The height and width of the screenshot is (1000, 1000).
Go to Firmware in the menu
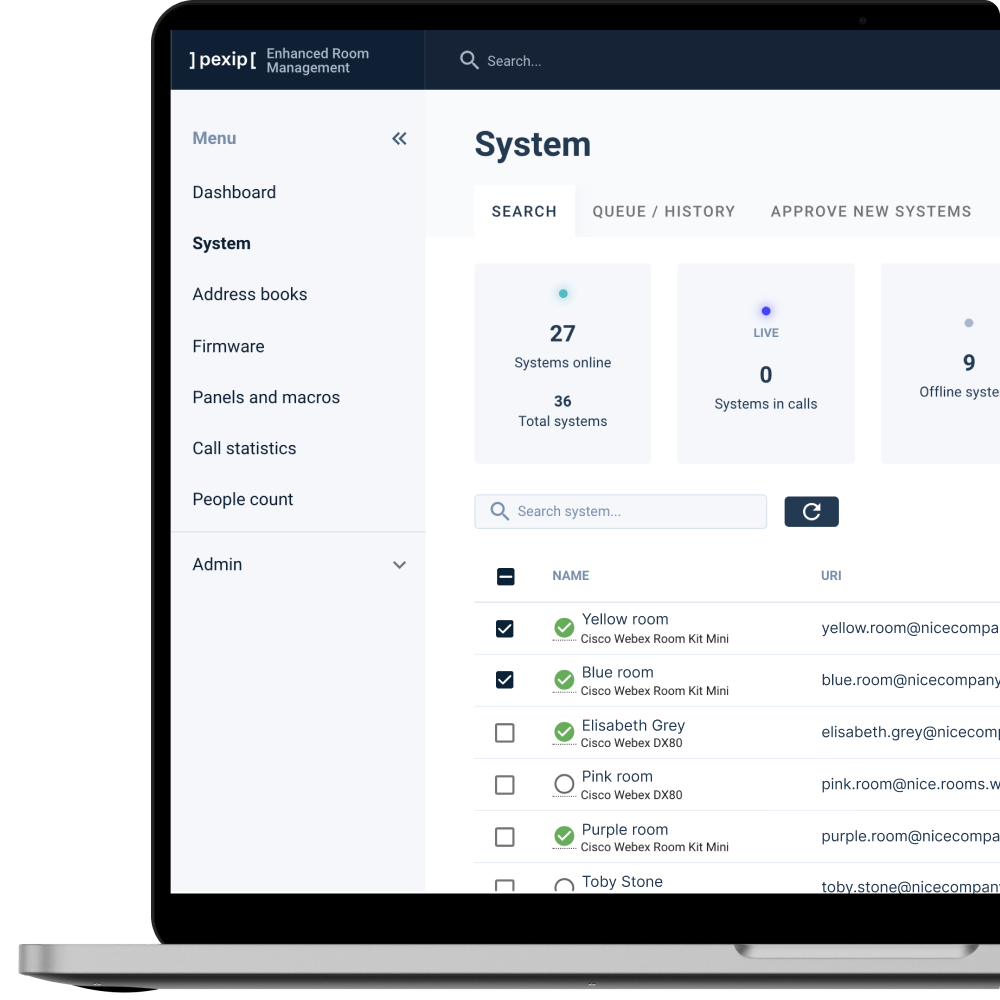point(228,346)
